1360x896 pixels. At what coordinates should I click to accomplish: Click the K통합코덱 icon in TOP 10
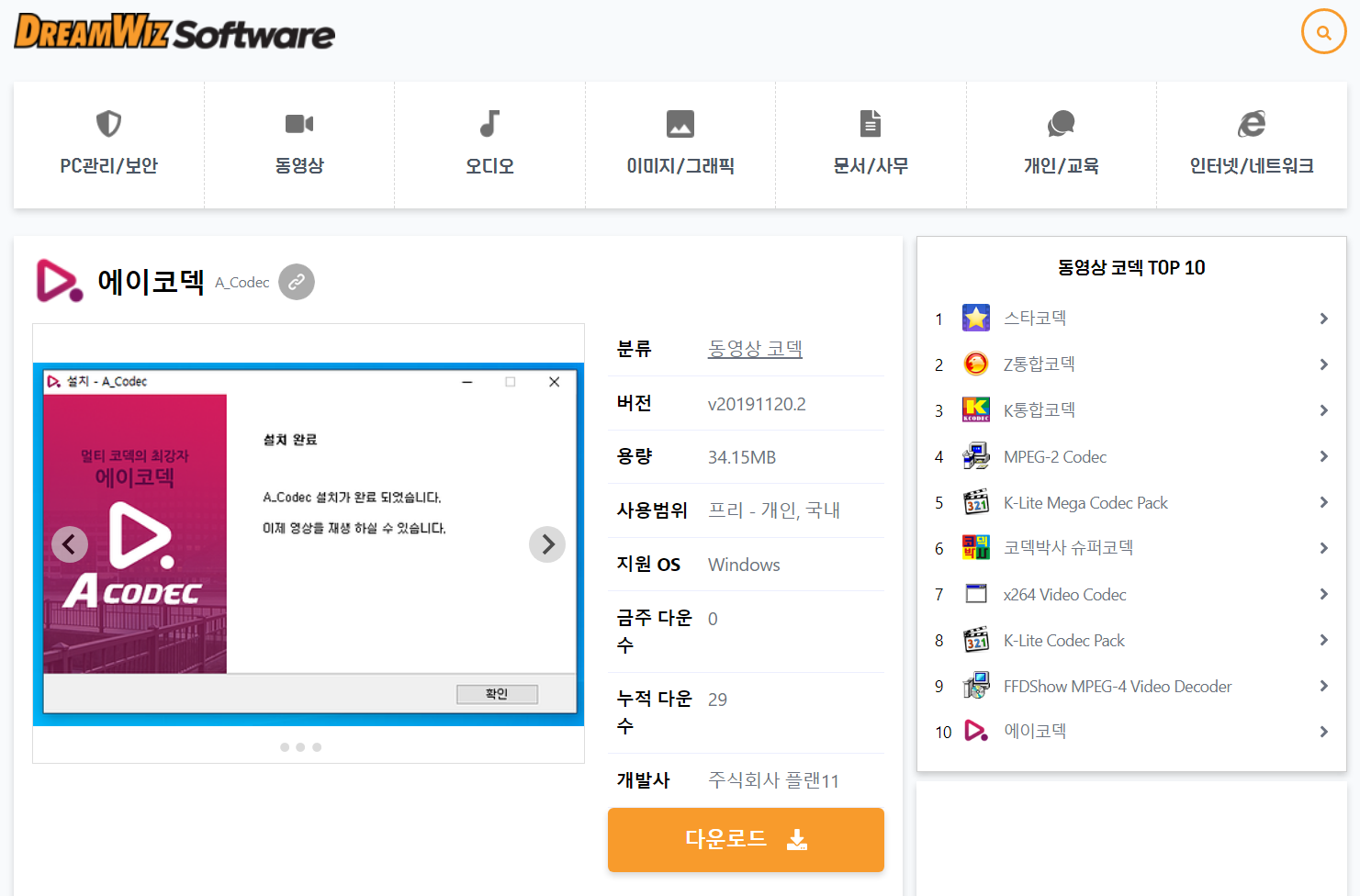pyautogui.click(x=975, y=409)
